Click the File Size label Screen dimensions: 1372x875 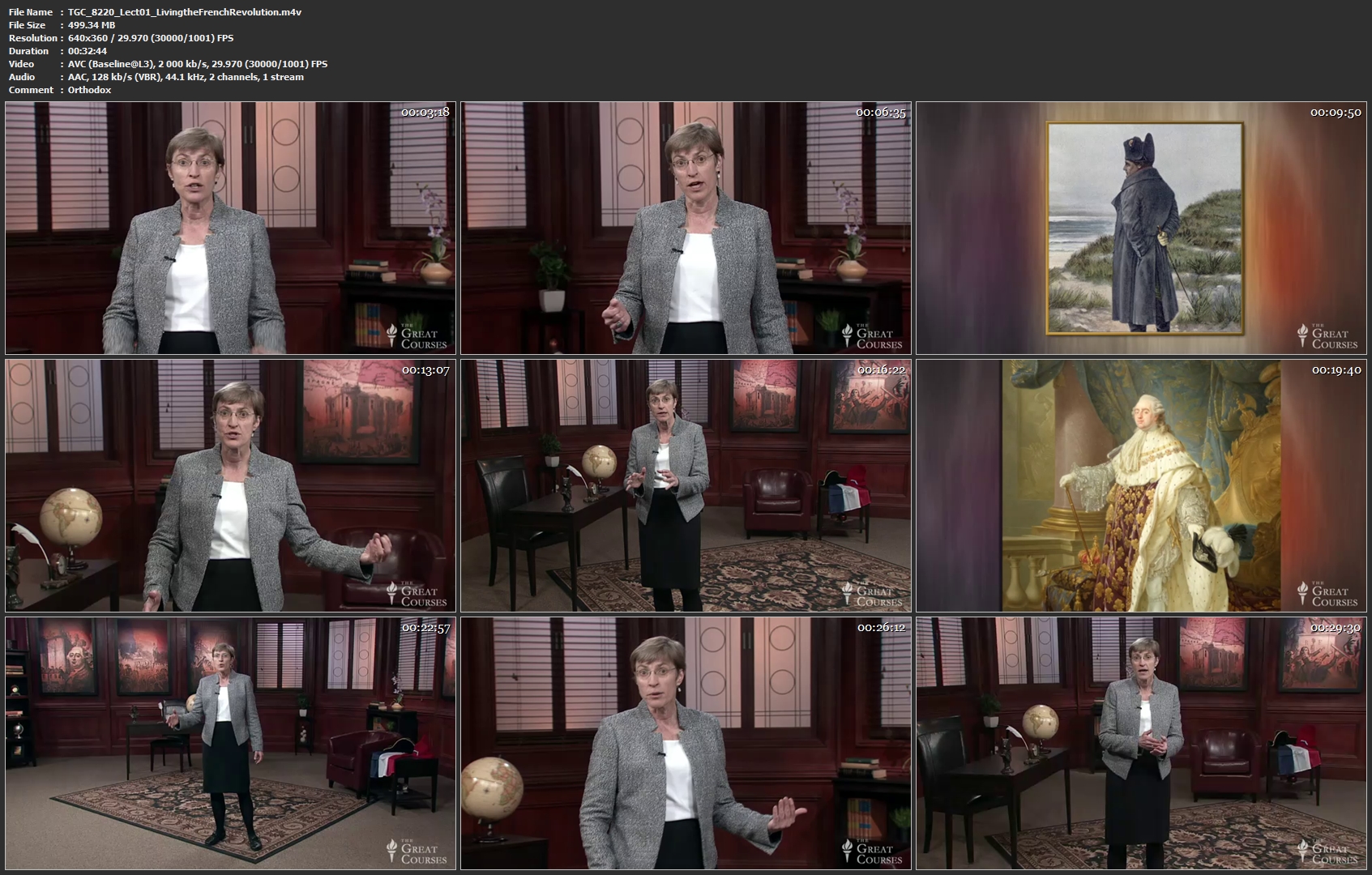[28, 25]
